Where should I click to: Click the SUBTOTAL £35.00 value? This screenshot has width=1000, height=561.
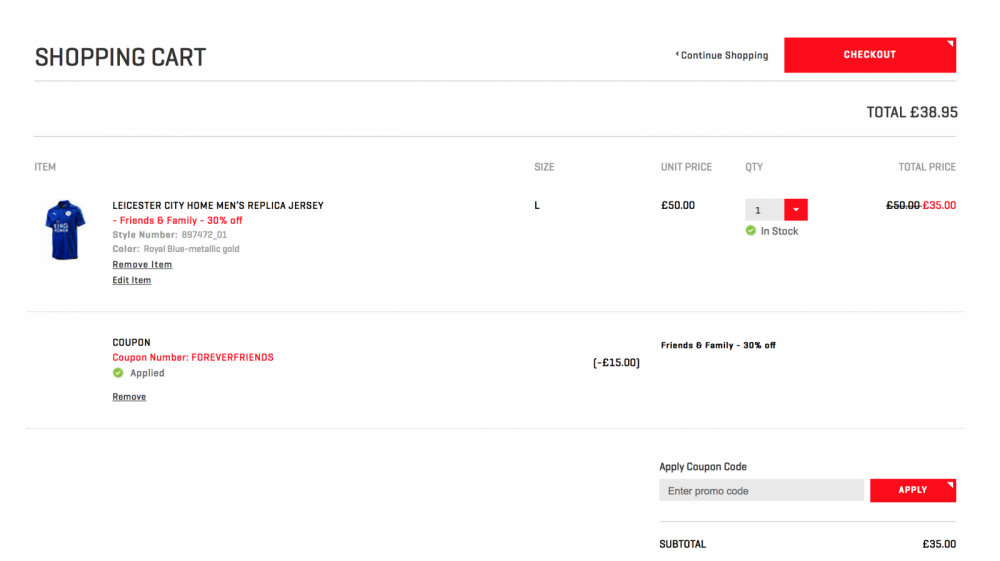(x=939, y=544)
